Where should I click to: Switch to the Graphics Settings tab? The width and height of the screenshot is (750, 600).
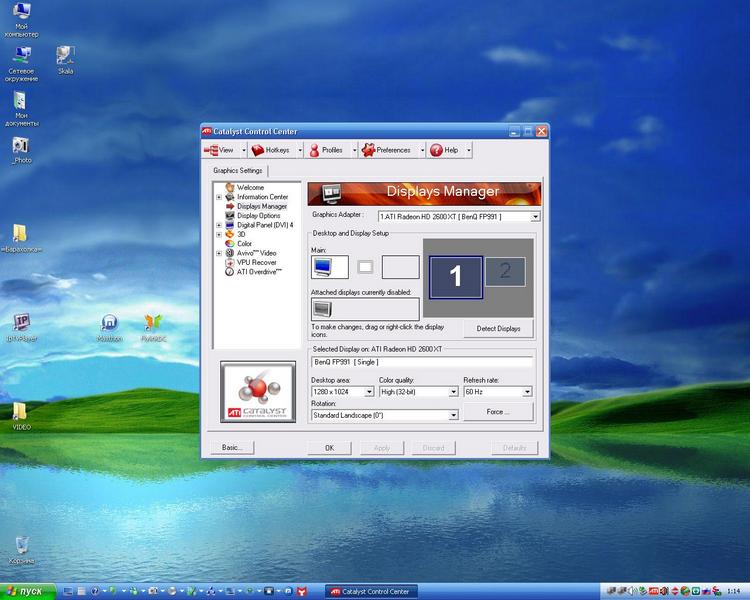(x=238, y=171)
